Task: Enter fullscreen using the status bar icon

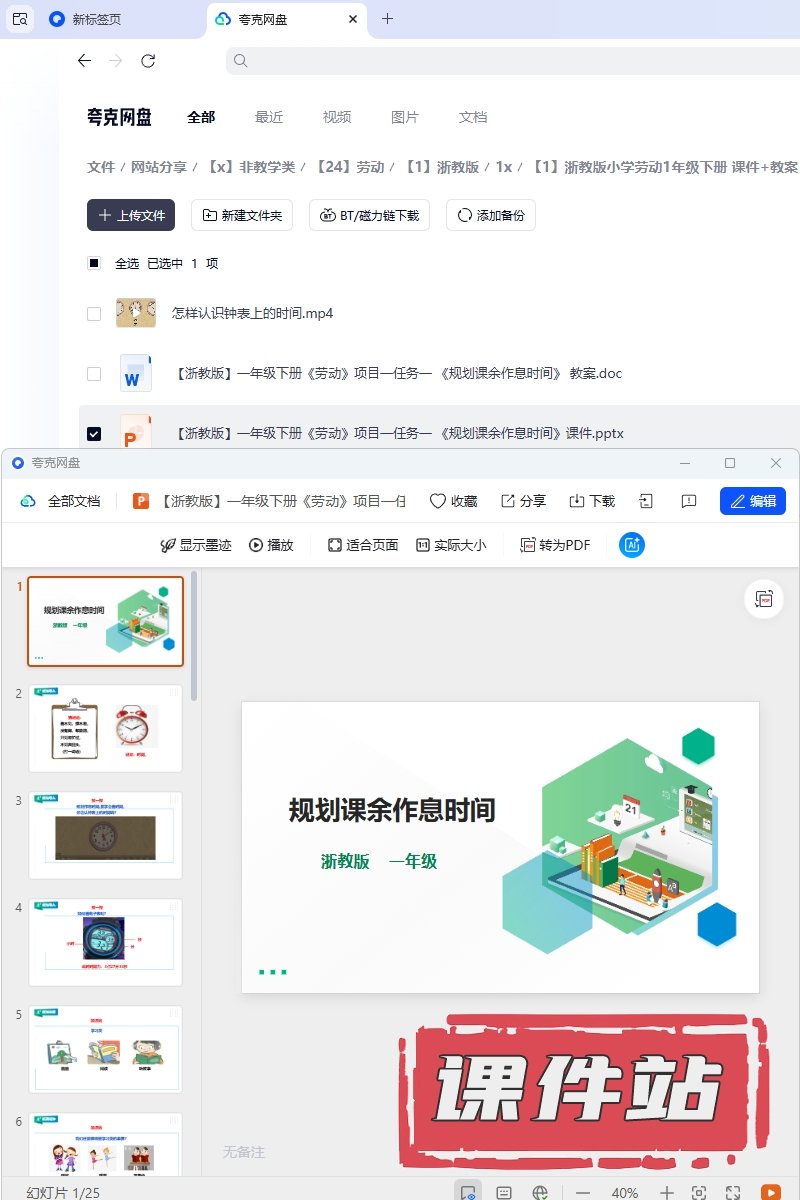Action: (x=733, y=1192)
